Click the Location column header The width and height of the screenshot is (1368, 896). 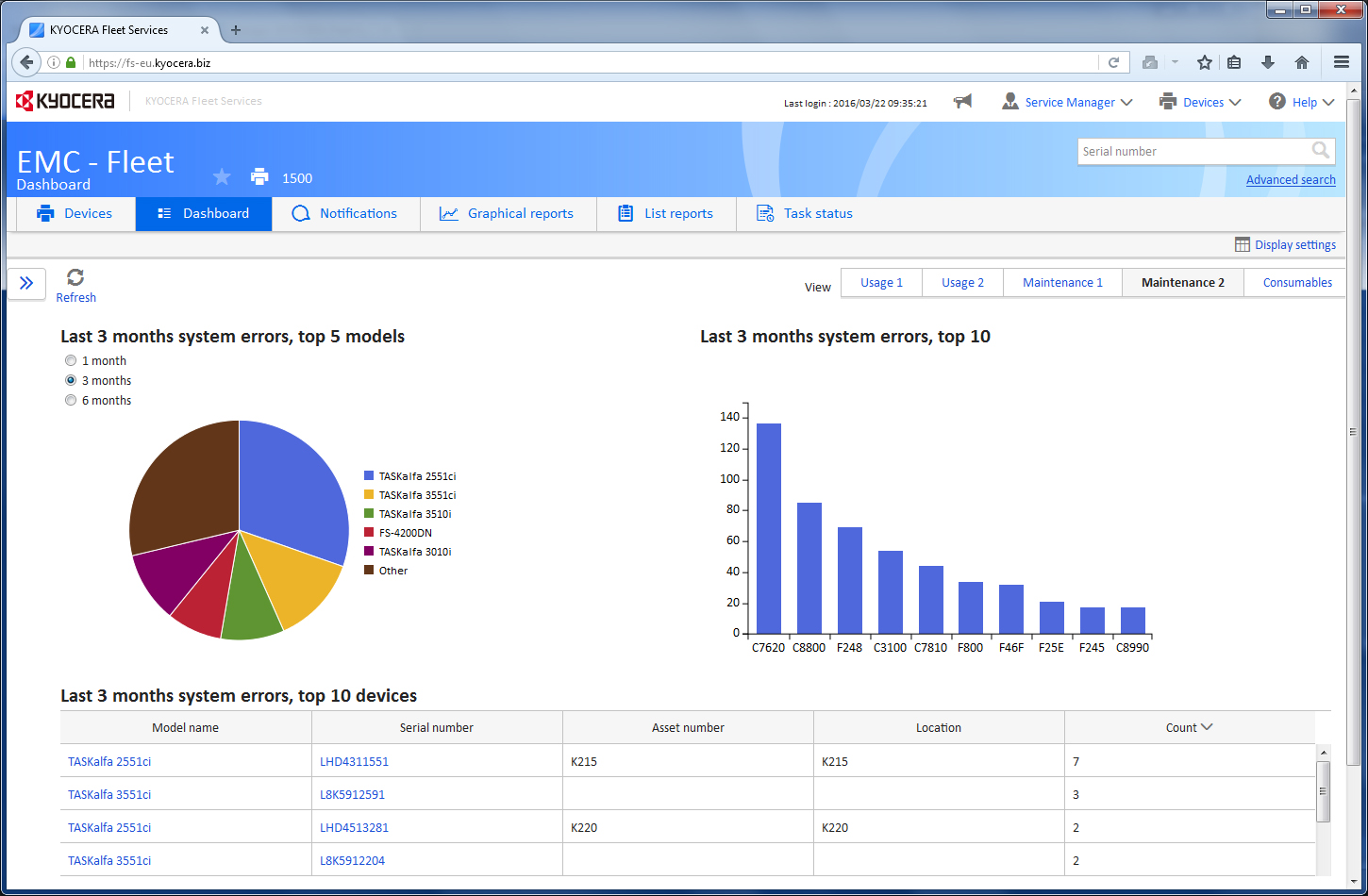(x=939, y=727)
